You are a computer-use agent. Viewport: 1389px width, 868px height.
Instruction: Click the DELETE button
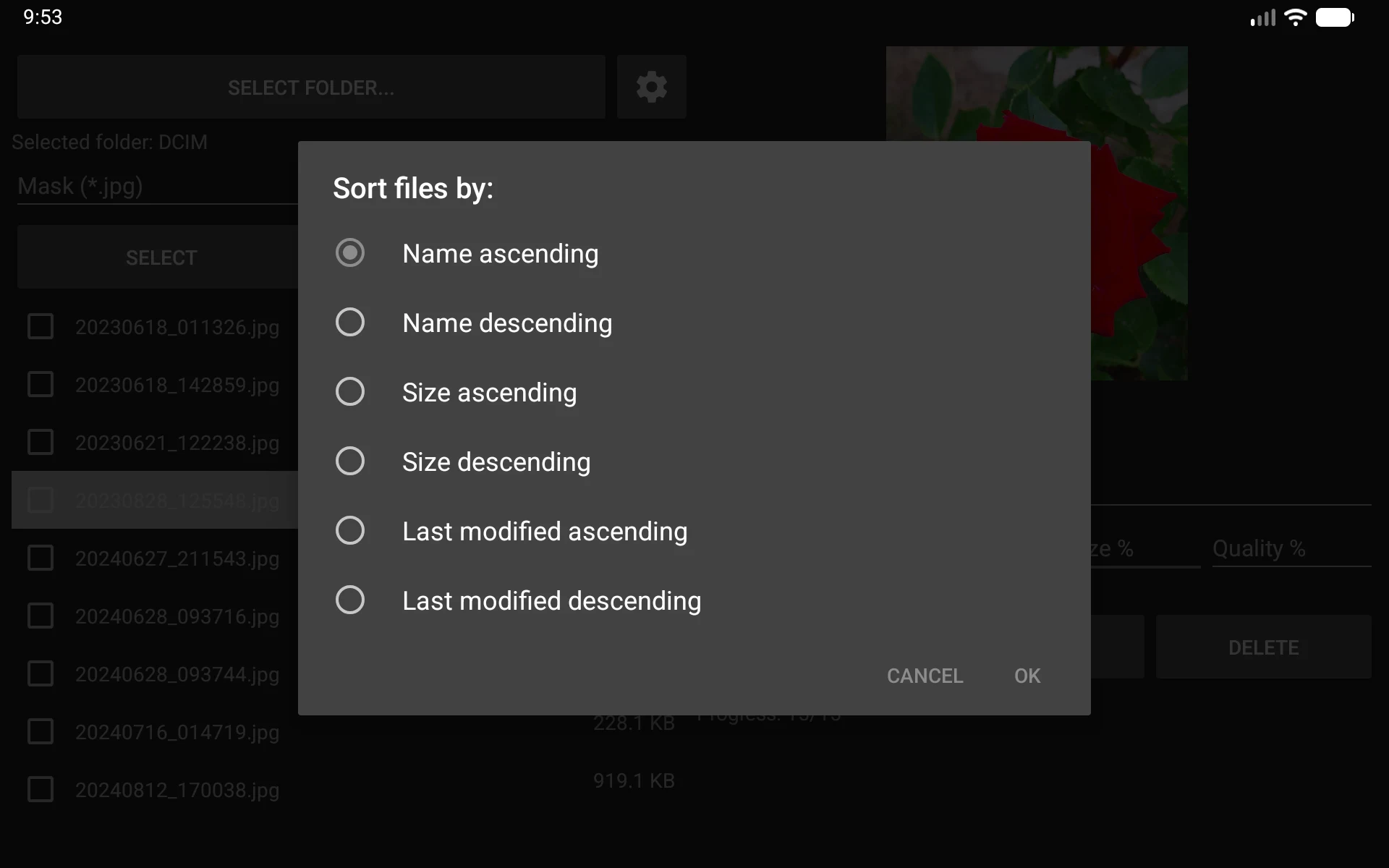click(x=1263, y=647)
